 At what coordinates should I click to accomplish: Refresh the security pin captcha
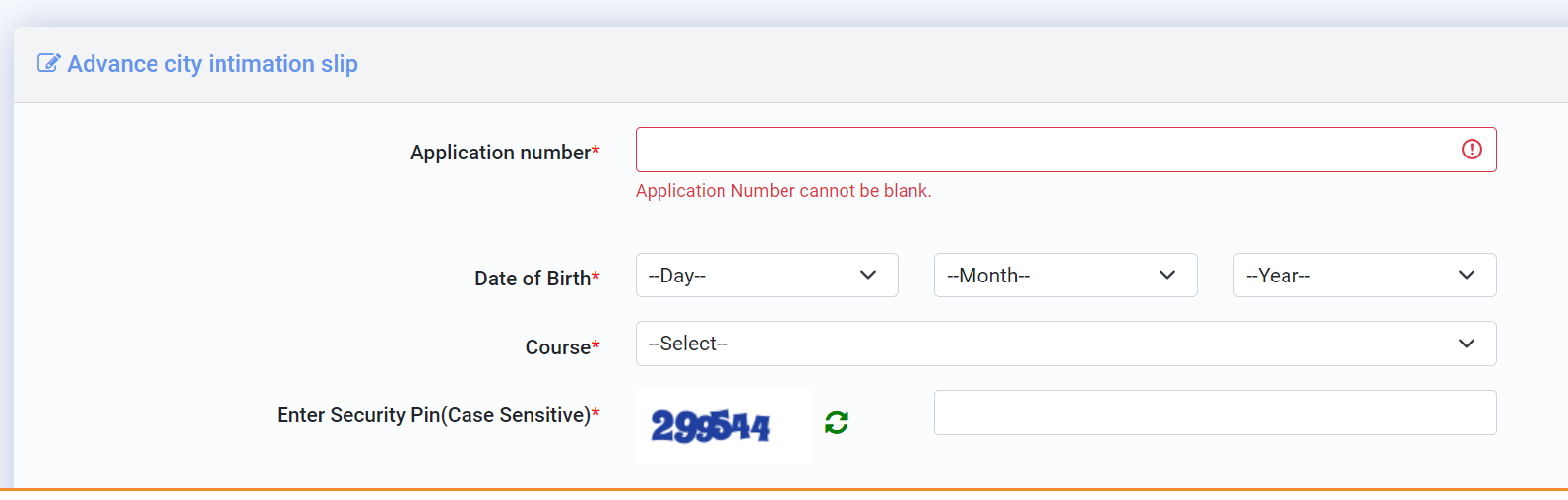(837, 423)
